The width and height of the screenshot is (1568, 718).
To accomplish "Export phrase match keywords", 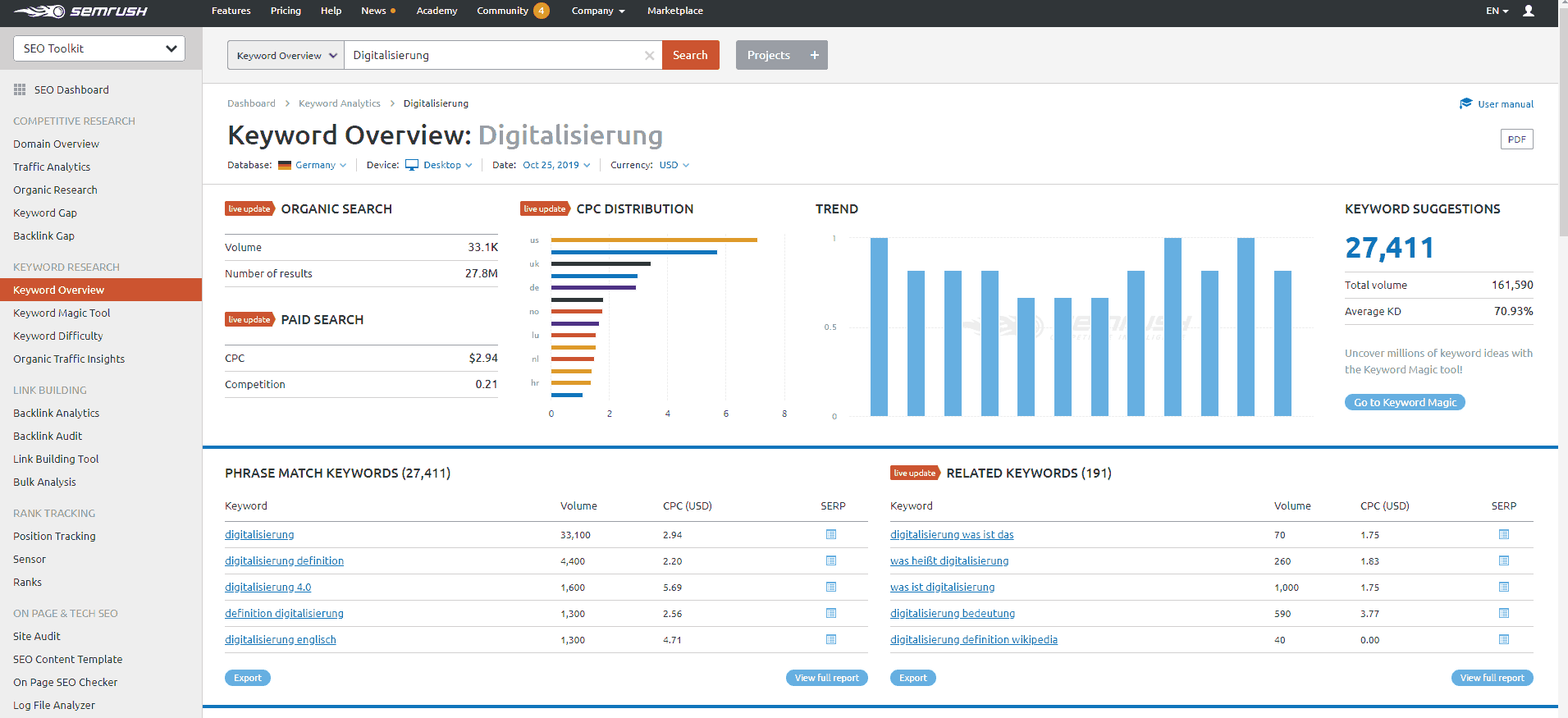I will [248, 678].
